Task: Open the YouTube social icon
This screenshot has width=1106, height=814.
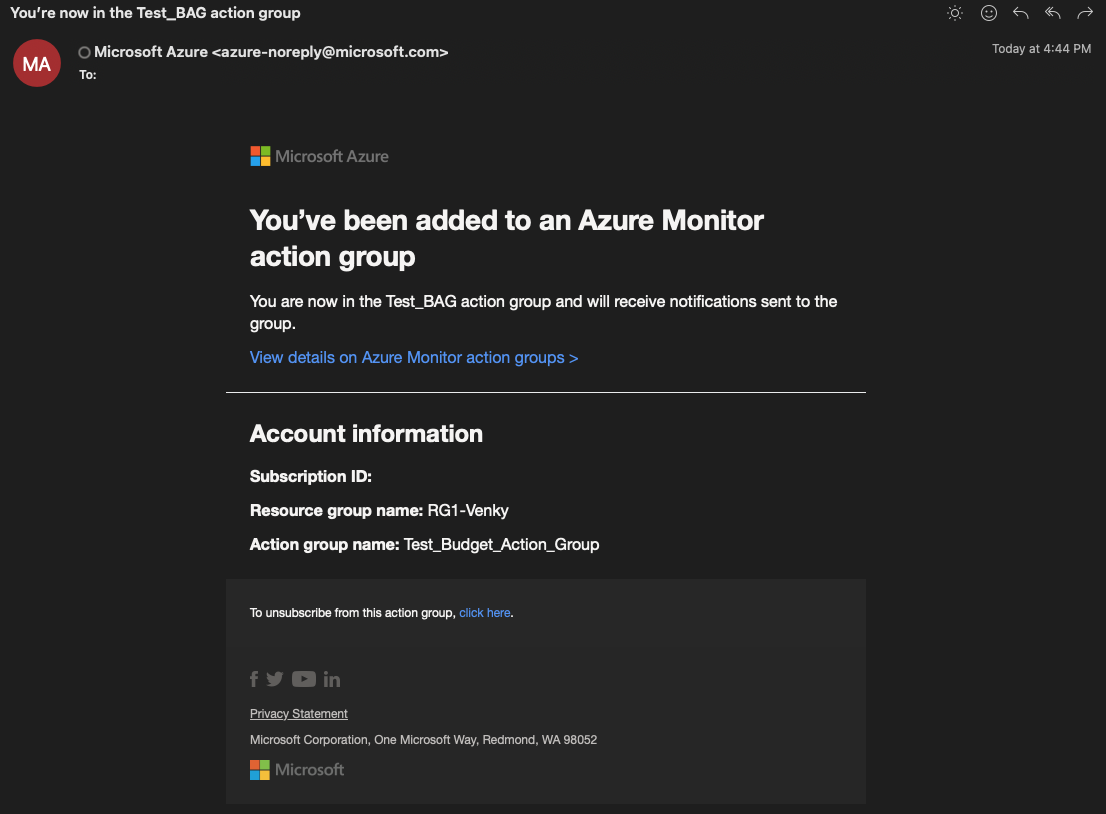Action: 304,679
